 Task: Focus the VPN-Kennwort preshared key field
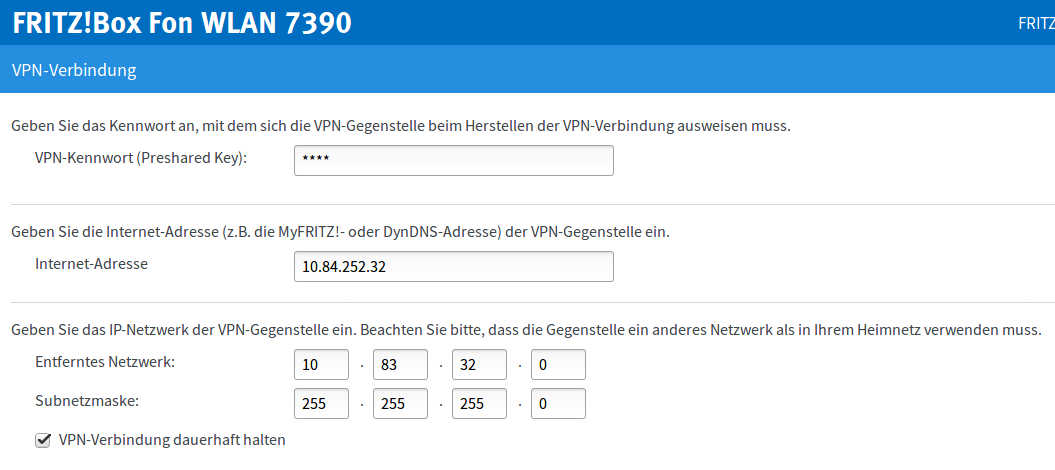click(x=453, y=160)
